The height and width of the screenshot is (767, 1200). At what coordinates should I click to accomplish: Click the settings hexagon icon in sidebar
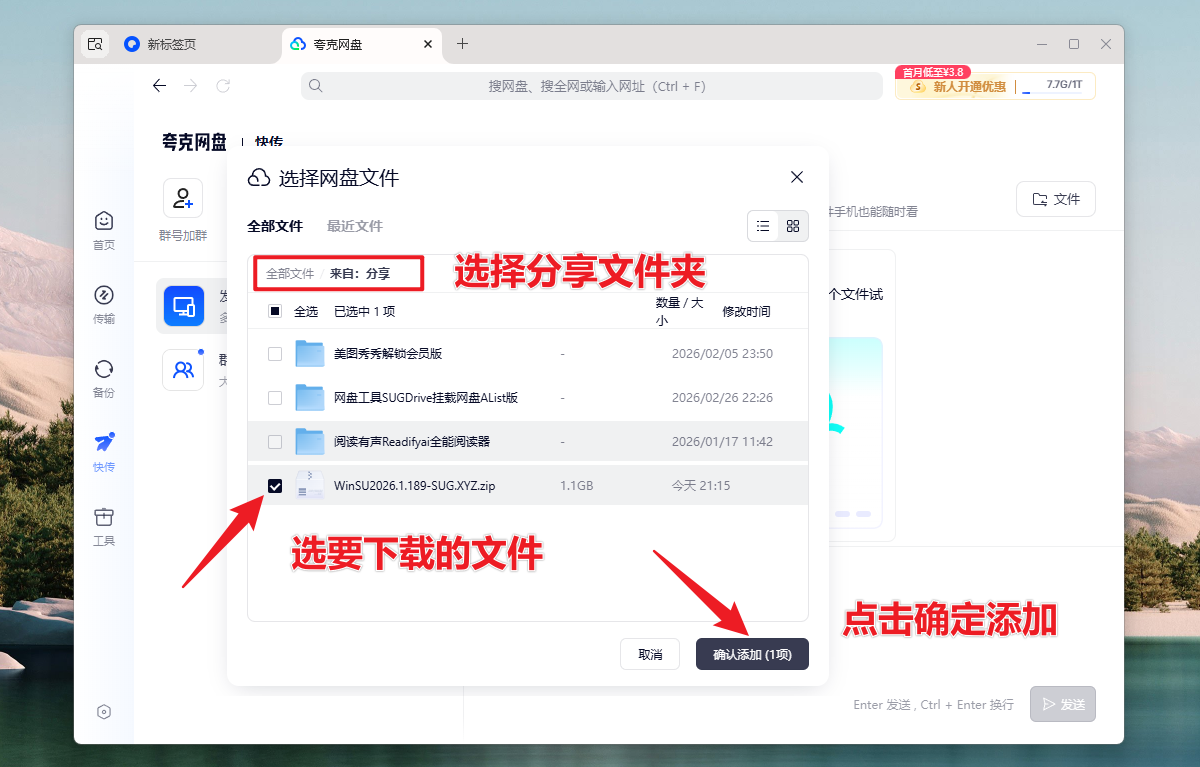click(x=104, y=712)
